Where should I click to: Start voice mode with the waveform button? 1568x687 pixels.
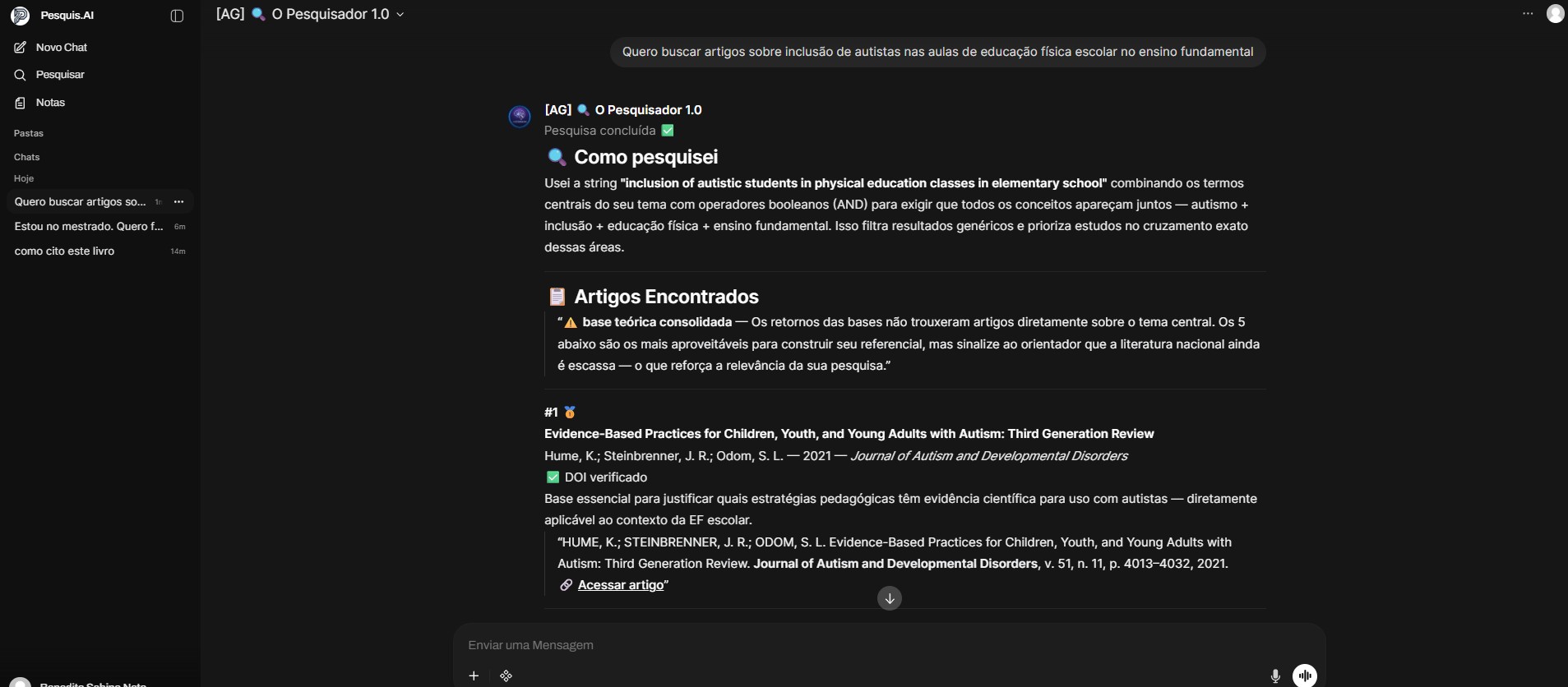(x=1305, y=675)
